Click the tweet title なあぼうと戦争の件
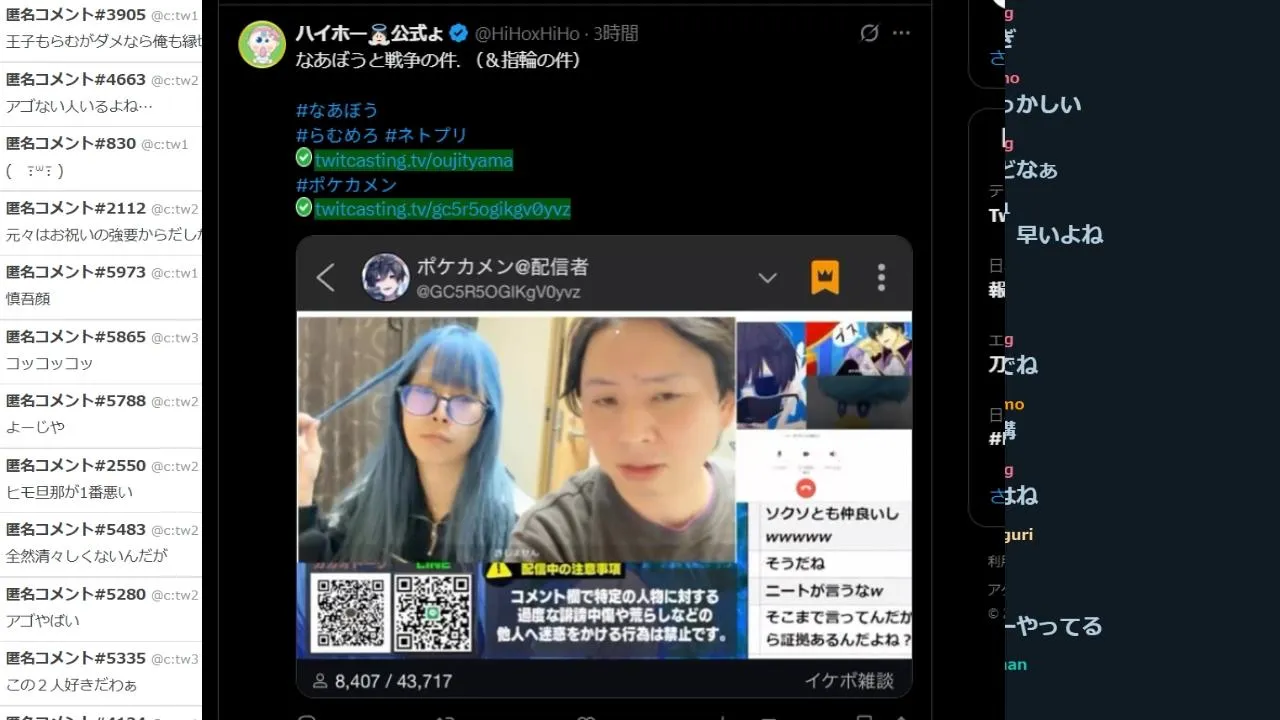1280x720 pixels. (x=378, y=60)
